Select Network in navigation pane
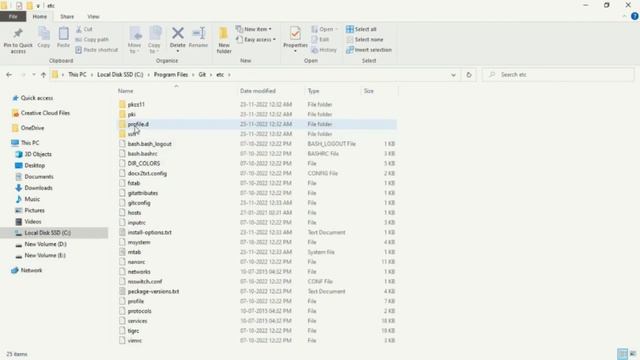640x360 pixels. tap(31, 270)
